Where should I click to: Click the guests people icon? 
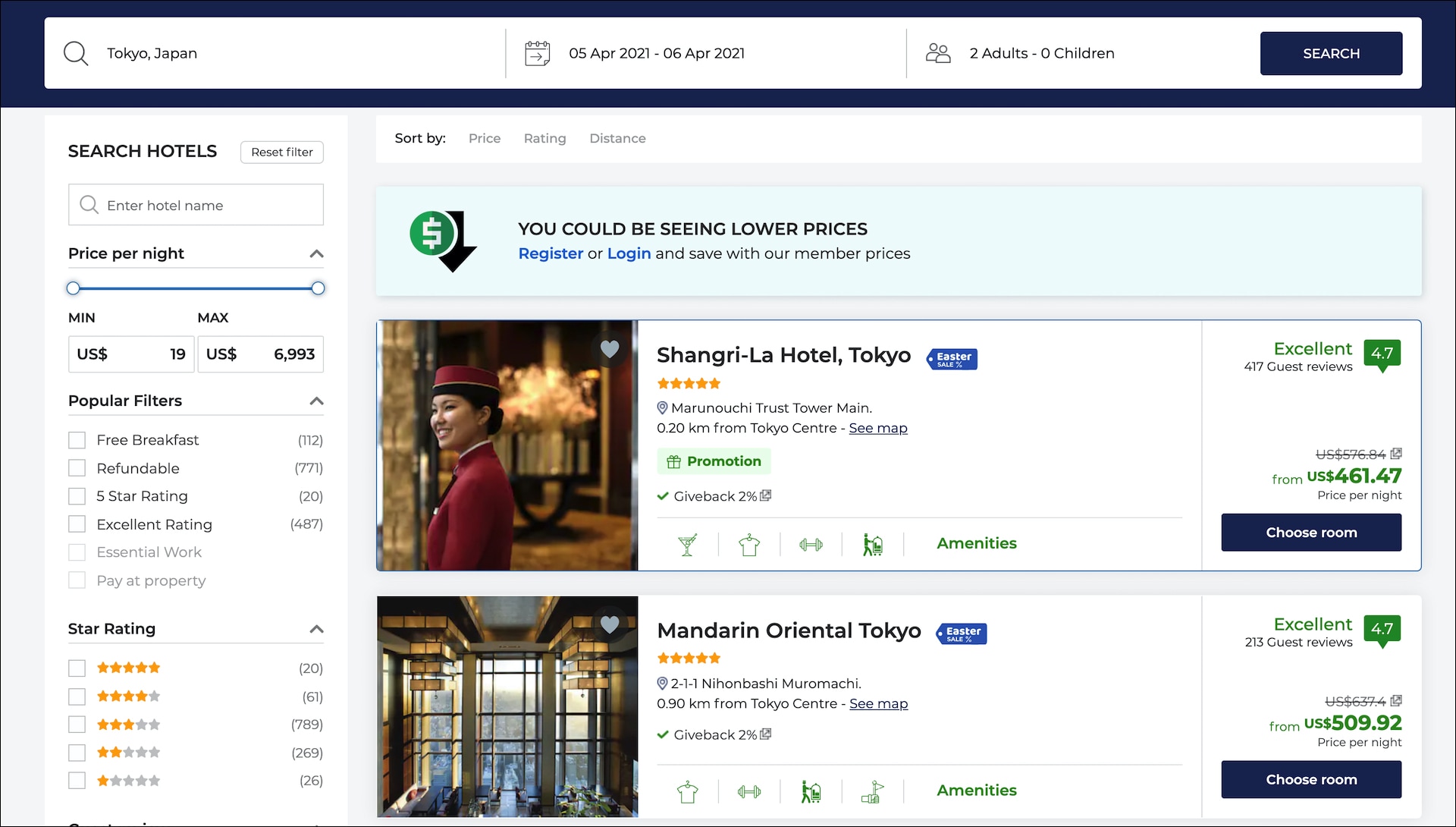pos(938,53)
